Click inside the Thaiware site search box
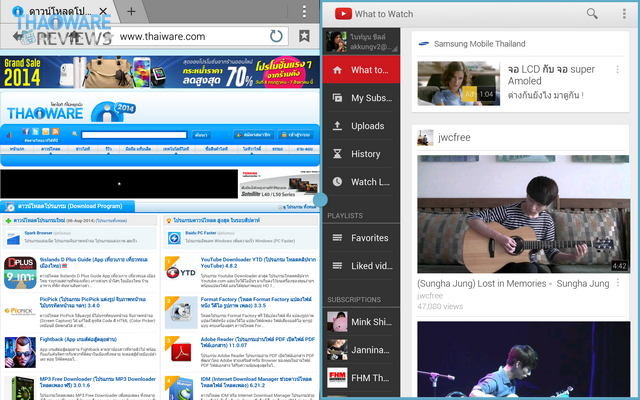Image resolution: width=640 pixels, height=400 pixels. click(x=134, y=135)
